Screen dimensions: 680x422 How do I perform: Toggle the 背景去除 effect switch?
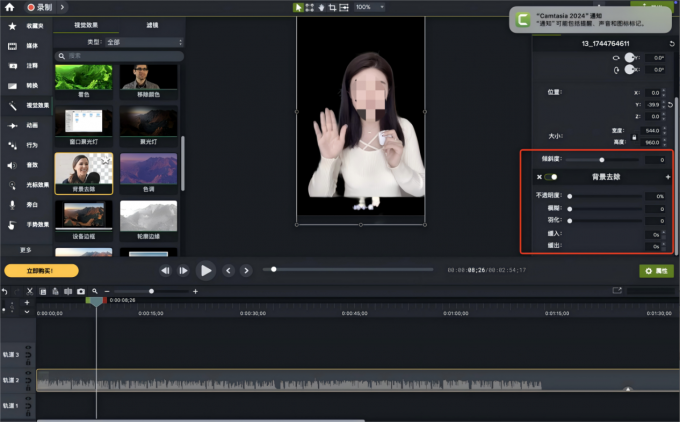551,177
